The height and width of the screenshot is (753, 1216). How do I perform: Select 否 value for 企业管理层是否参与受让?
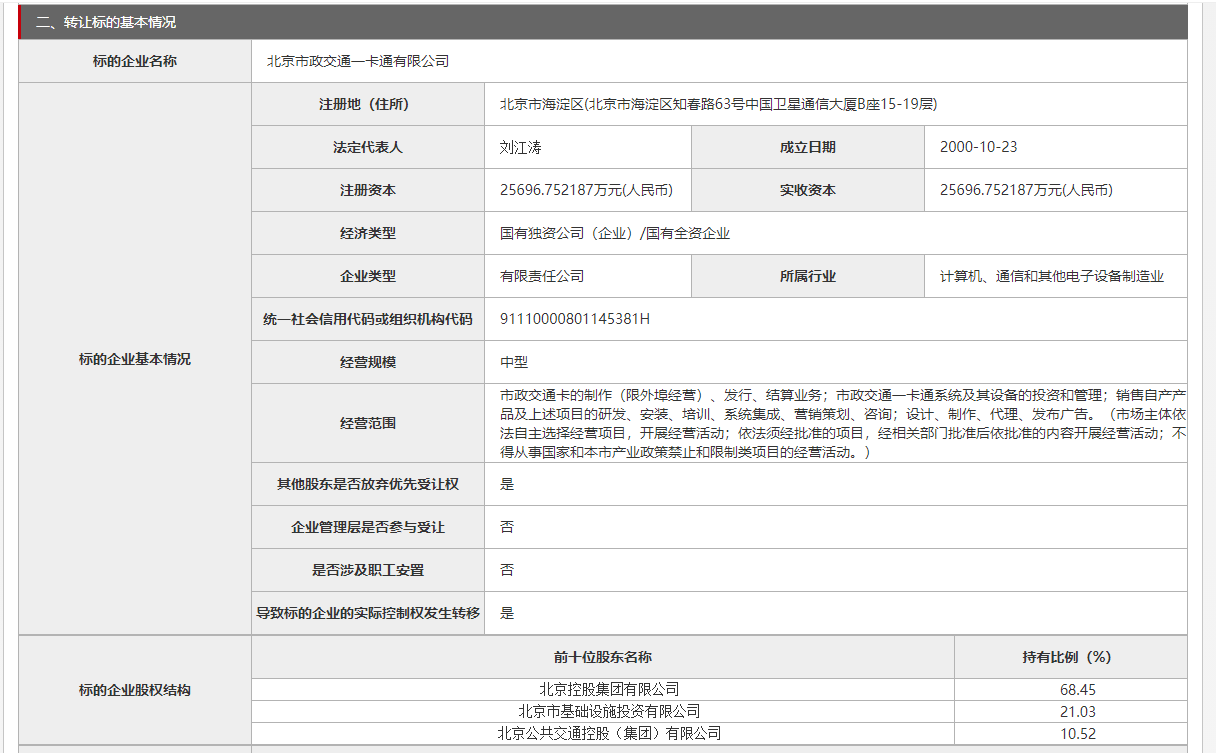[x=507, y=527]
